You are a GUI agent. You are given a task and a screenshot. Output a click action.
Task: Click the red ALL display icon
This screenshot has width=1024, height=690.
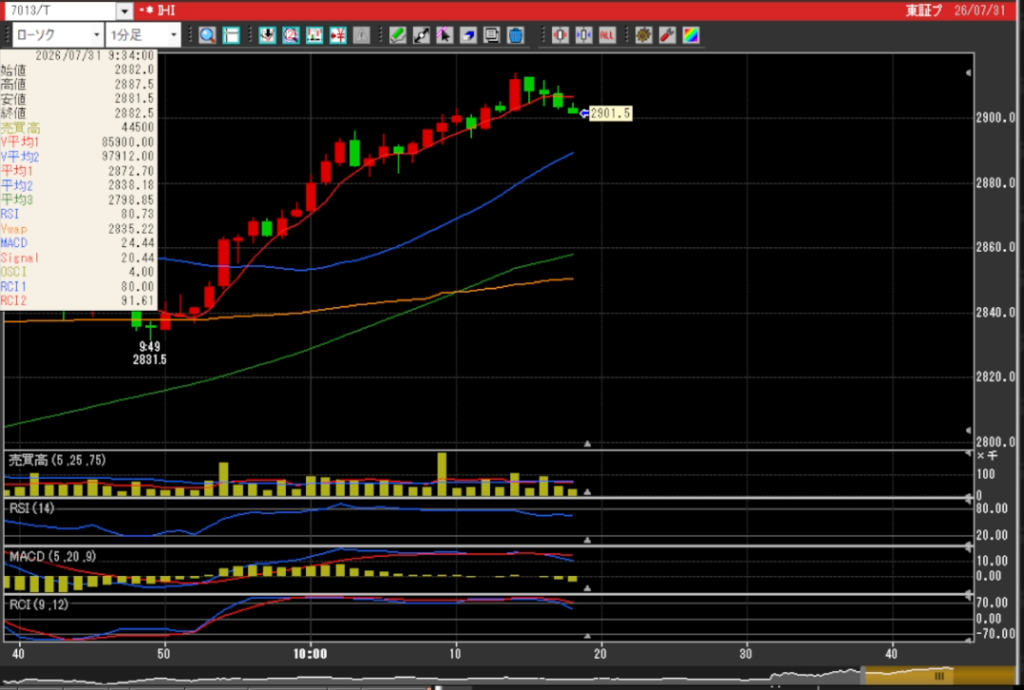[x=607, y=35]
